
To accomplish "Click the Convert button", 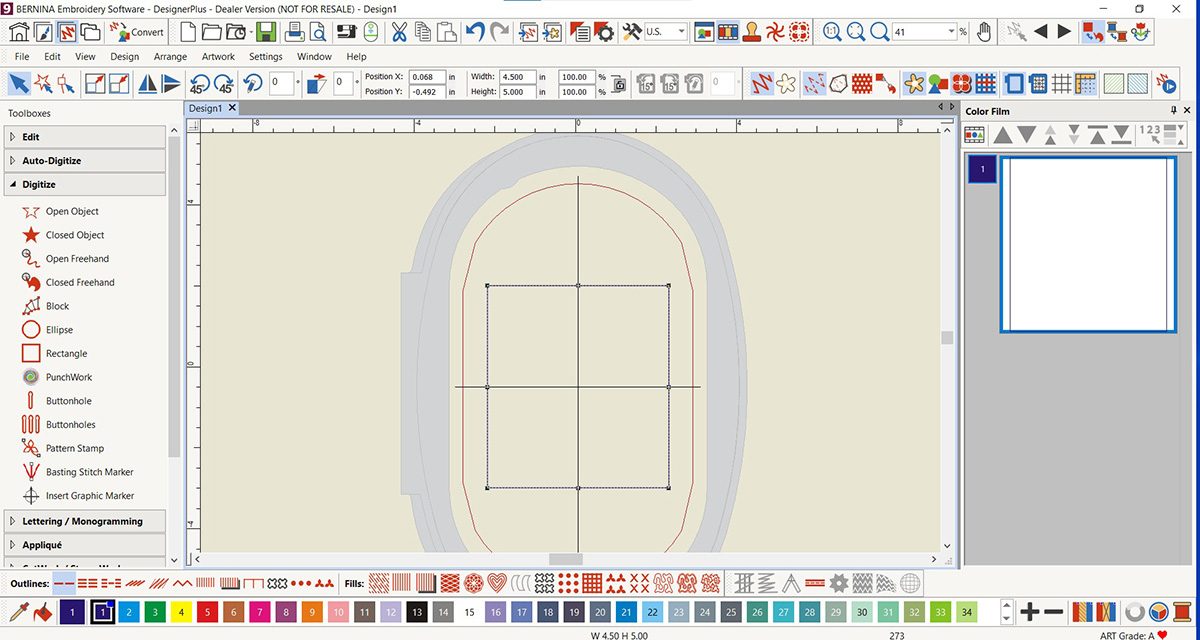I will coord(137,32).
